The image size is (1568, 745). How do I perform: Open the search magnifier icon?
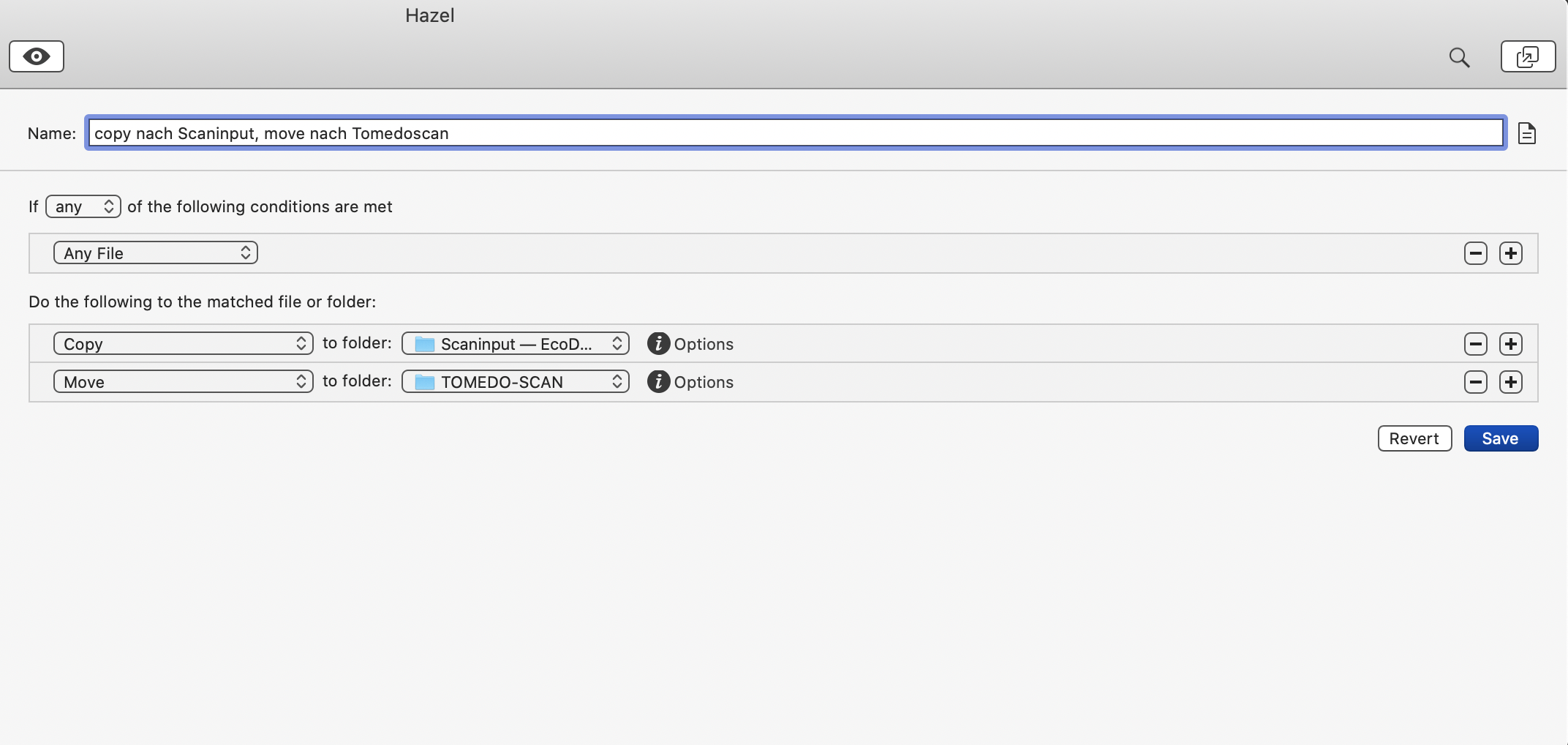coord(1459,57)
